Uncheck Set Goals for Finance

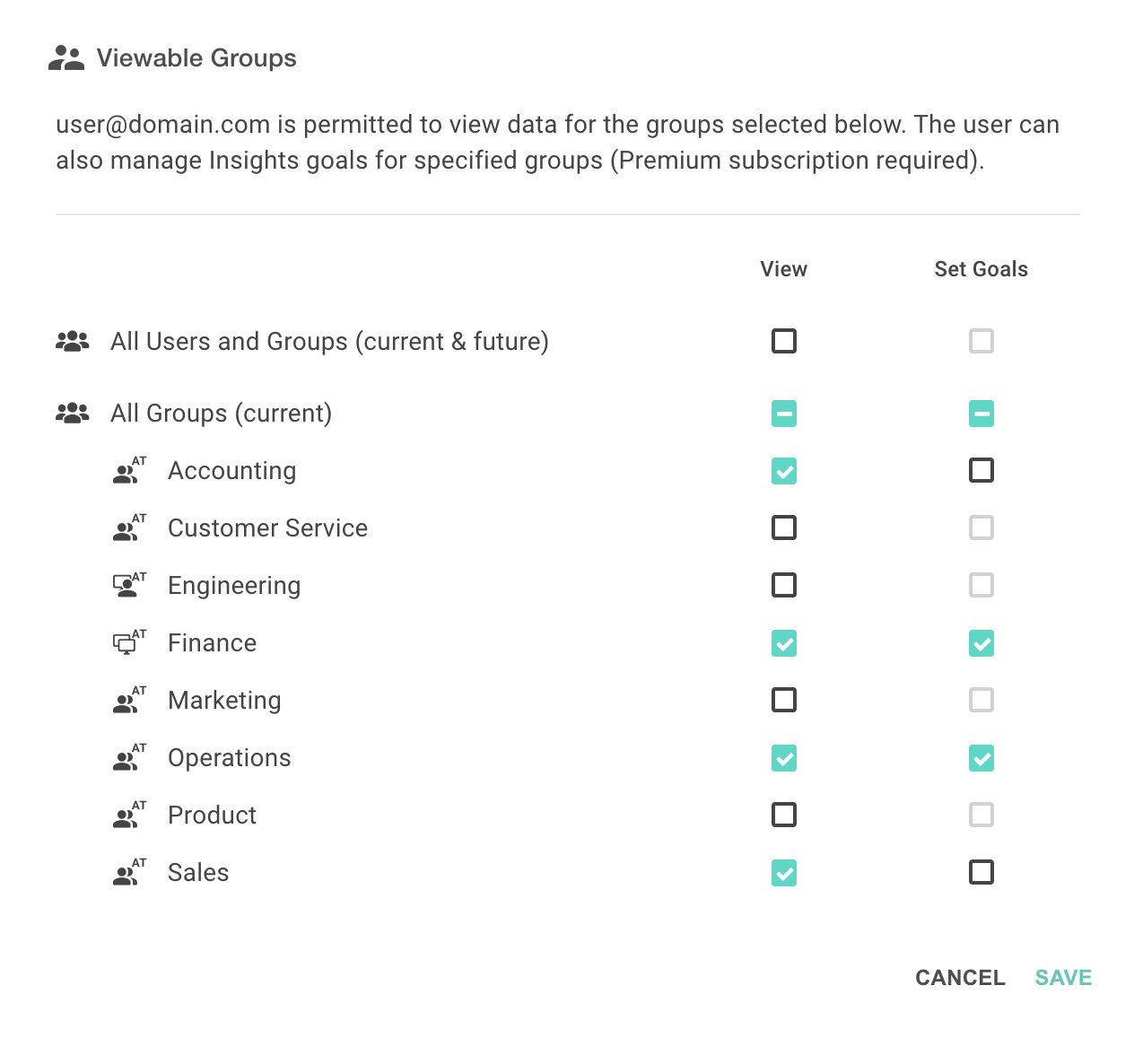pos(981,643)
